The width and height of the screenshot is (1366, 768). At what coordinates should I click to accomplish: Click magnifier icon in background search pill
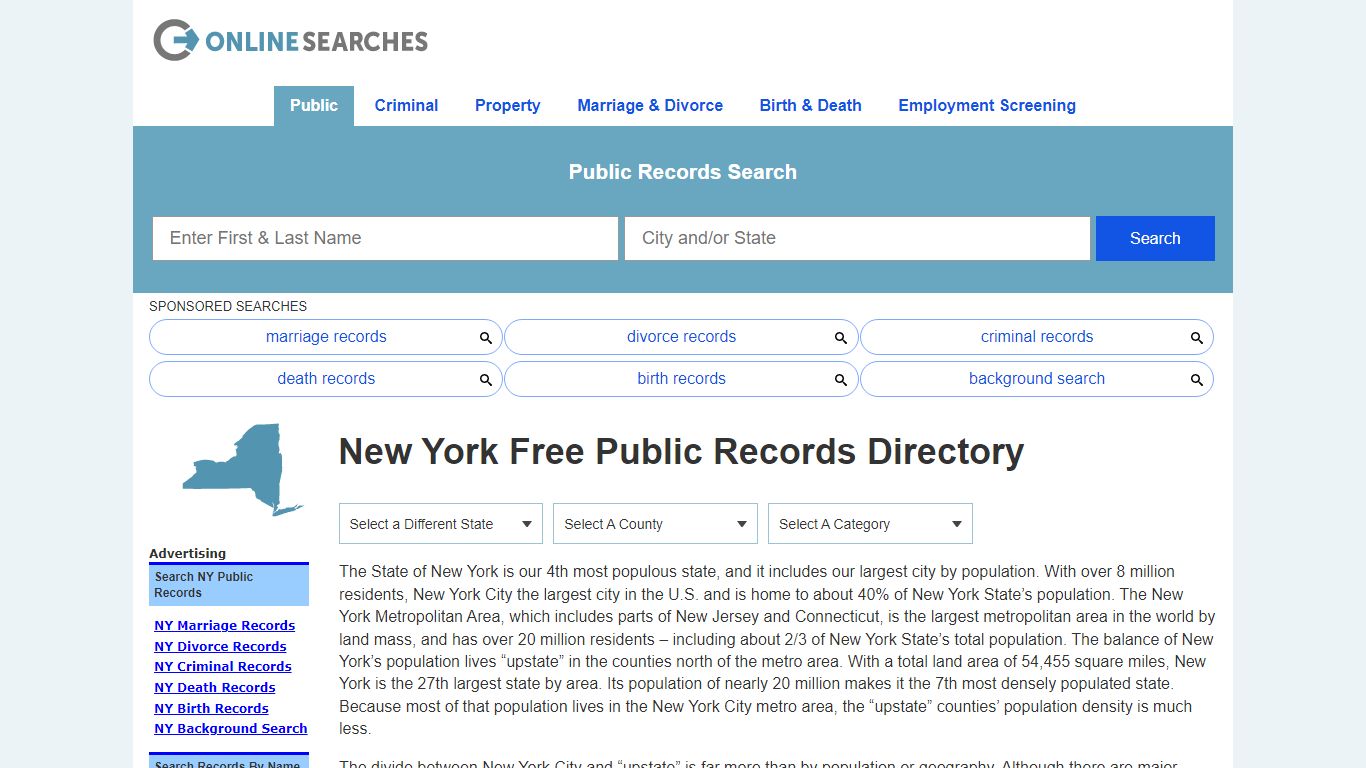[1197, 380]
